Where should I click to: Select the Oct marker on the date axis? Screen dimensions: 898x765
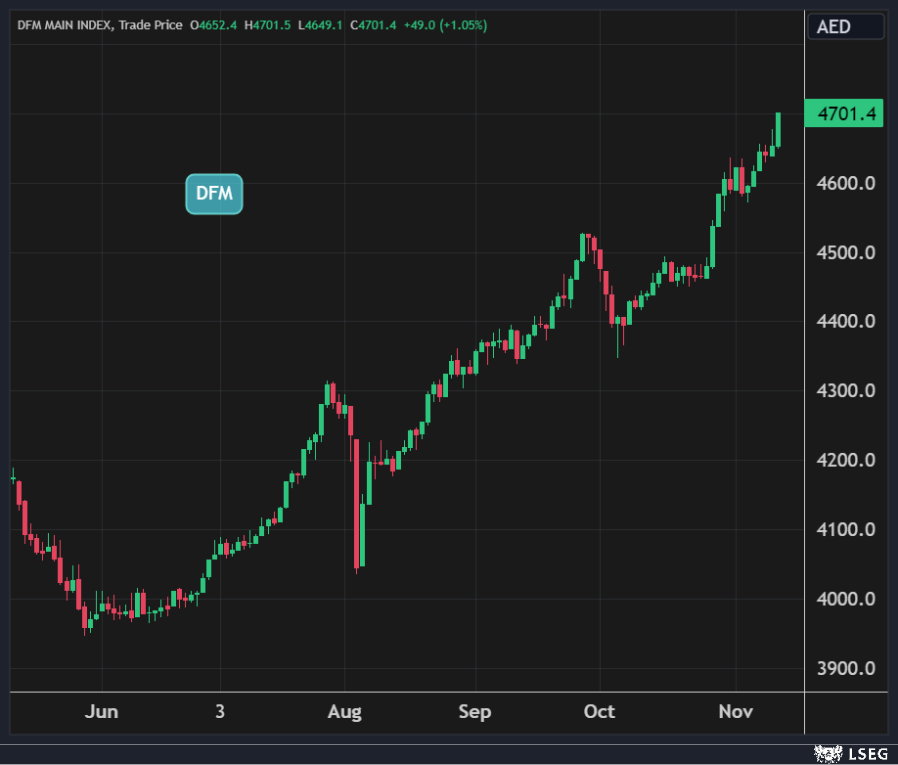click(x=599, y=712)
